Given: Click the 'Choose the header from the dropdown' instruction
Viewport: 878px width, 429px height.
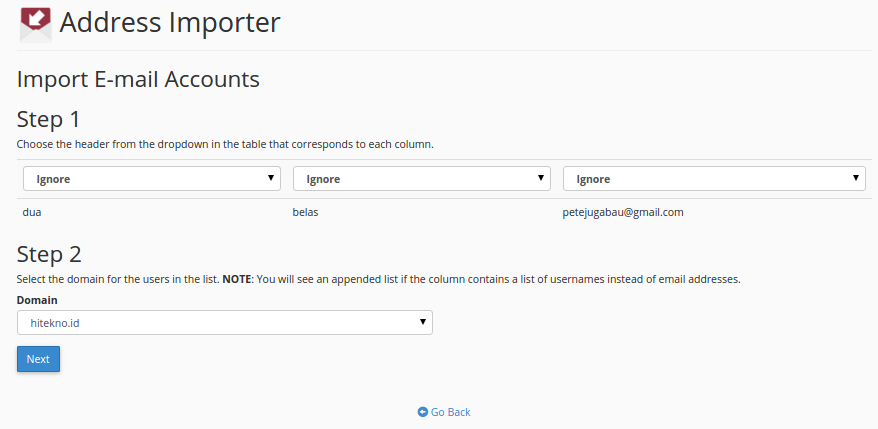Looking at the screenshot, I should click(x=225, y=144).
